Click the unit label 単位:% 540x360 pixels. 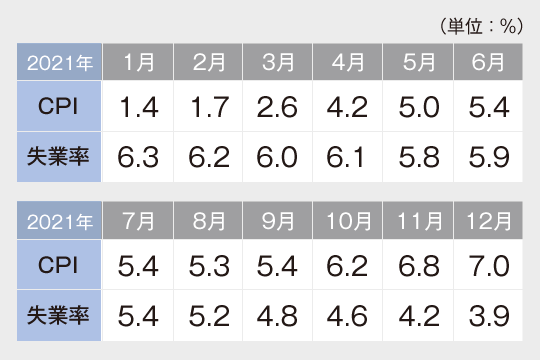point(481,26)
